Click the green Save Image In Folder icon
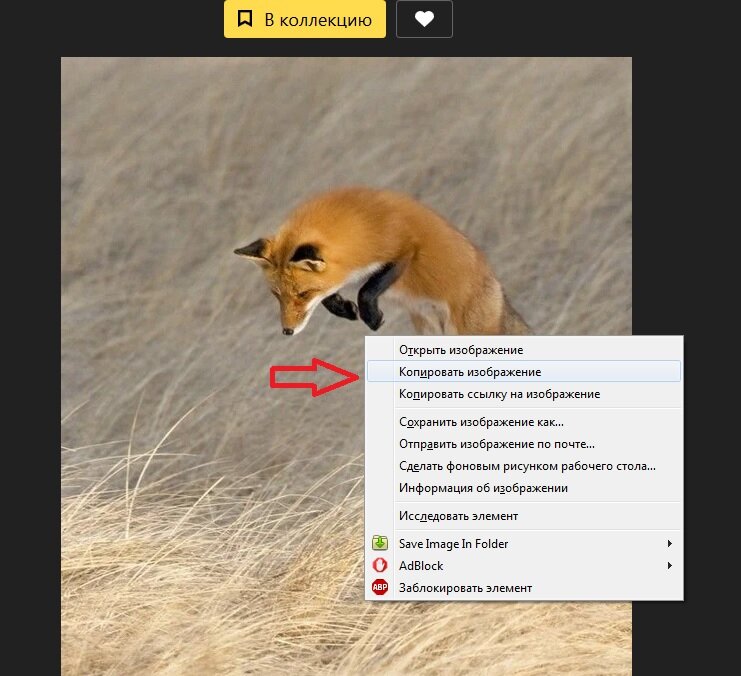This screenshot has height=676, width=741. [380, 543]
